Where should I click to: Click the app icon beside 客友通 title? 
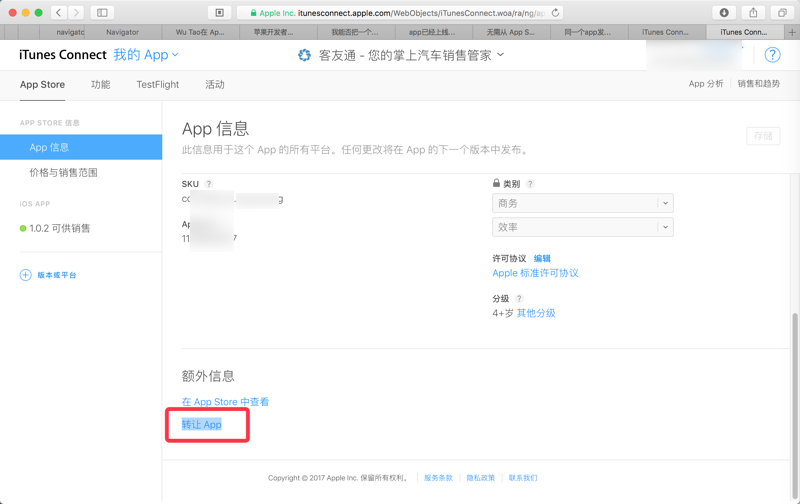click(x=305, y=55)
